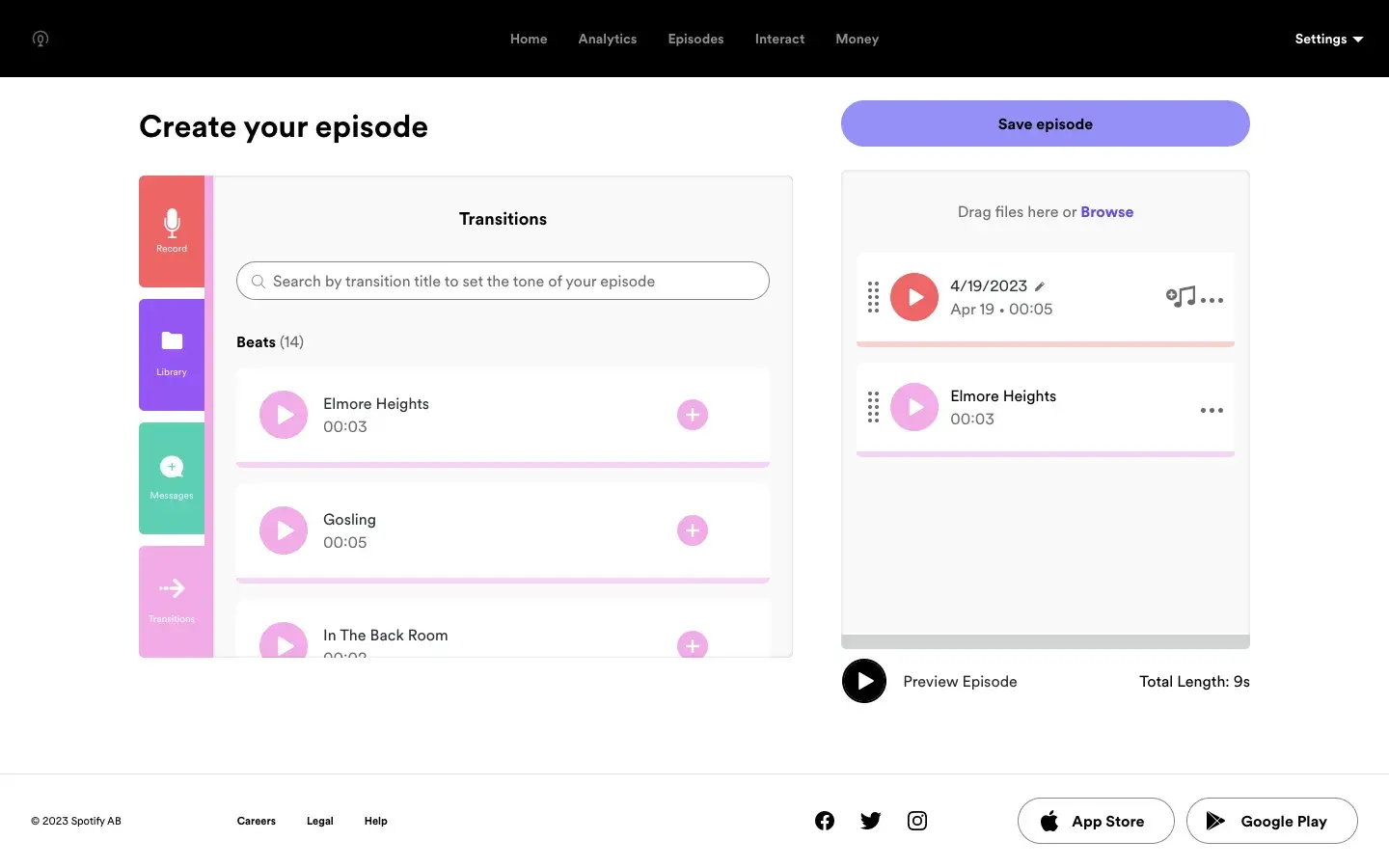Go to the Analytics menu item

tap(607, 39)
